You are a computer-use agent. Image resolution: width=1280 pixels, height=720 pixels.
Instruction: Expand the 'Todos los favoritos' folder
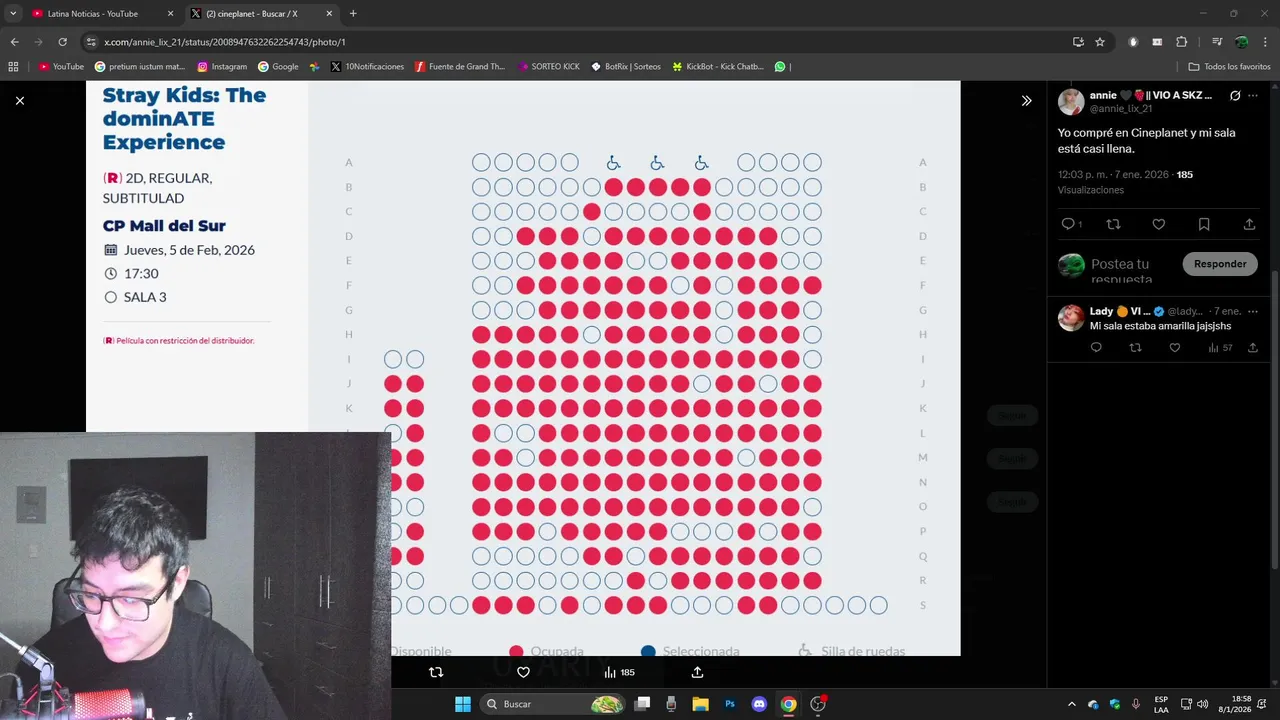click(x=1229, y=67)
